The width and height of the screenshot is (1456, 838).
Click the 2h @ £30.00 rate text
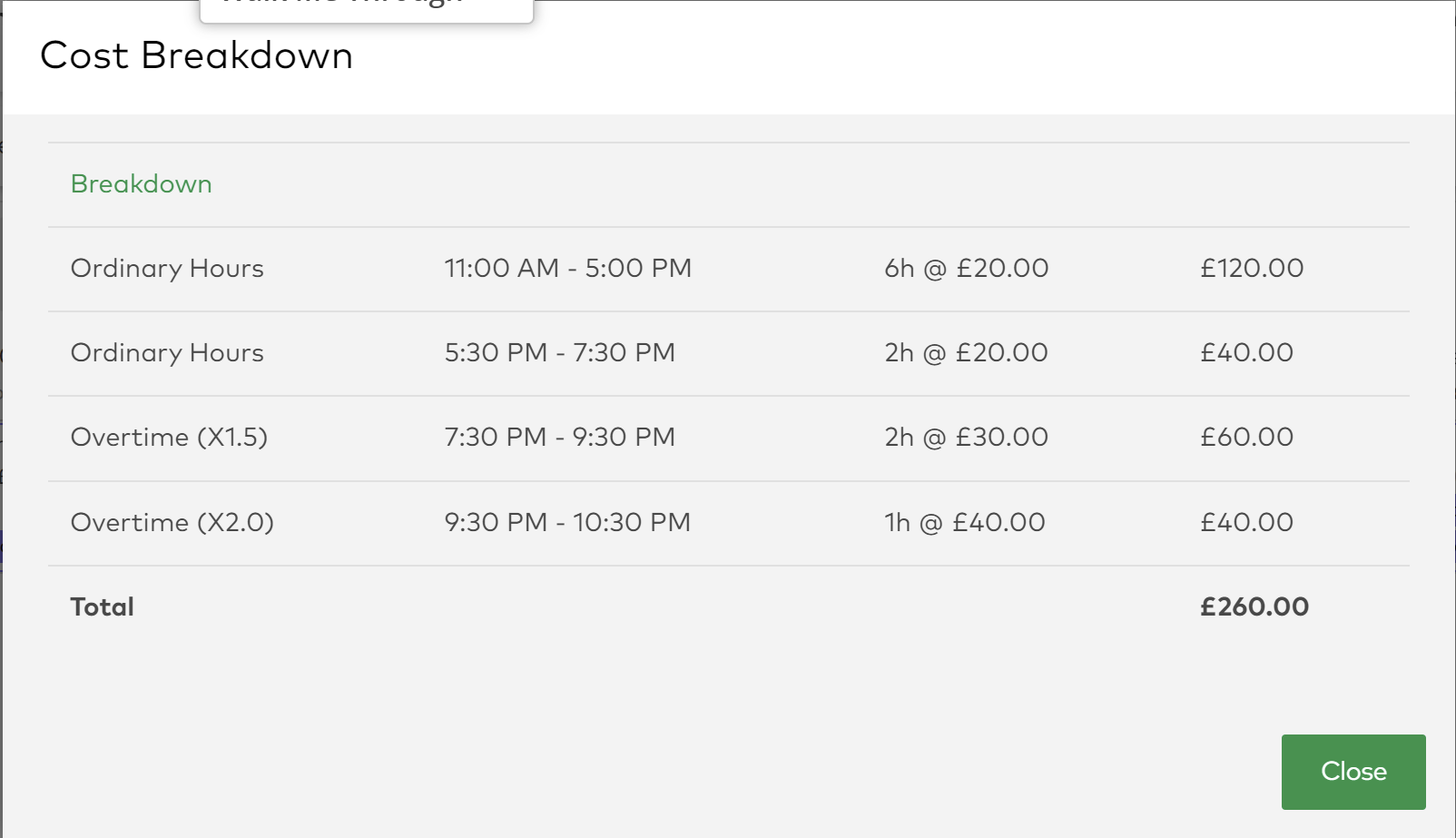[966, 437]
